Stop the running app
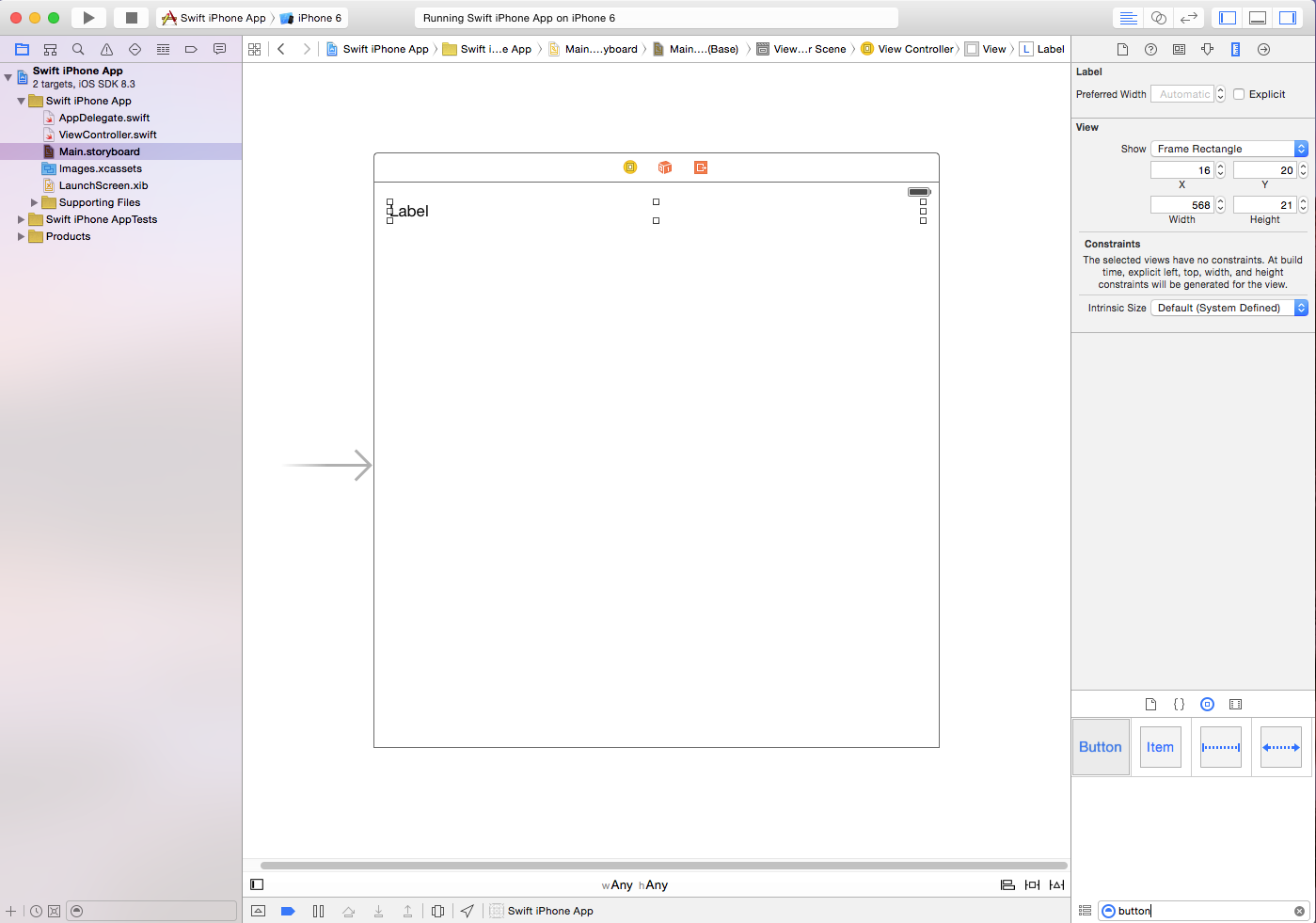Screen dimensions: 1316x923 [132, 18]
